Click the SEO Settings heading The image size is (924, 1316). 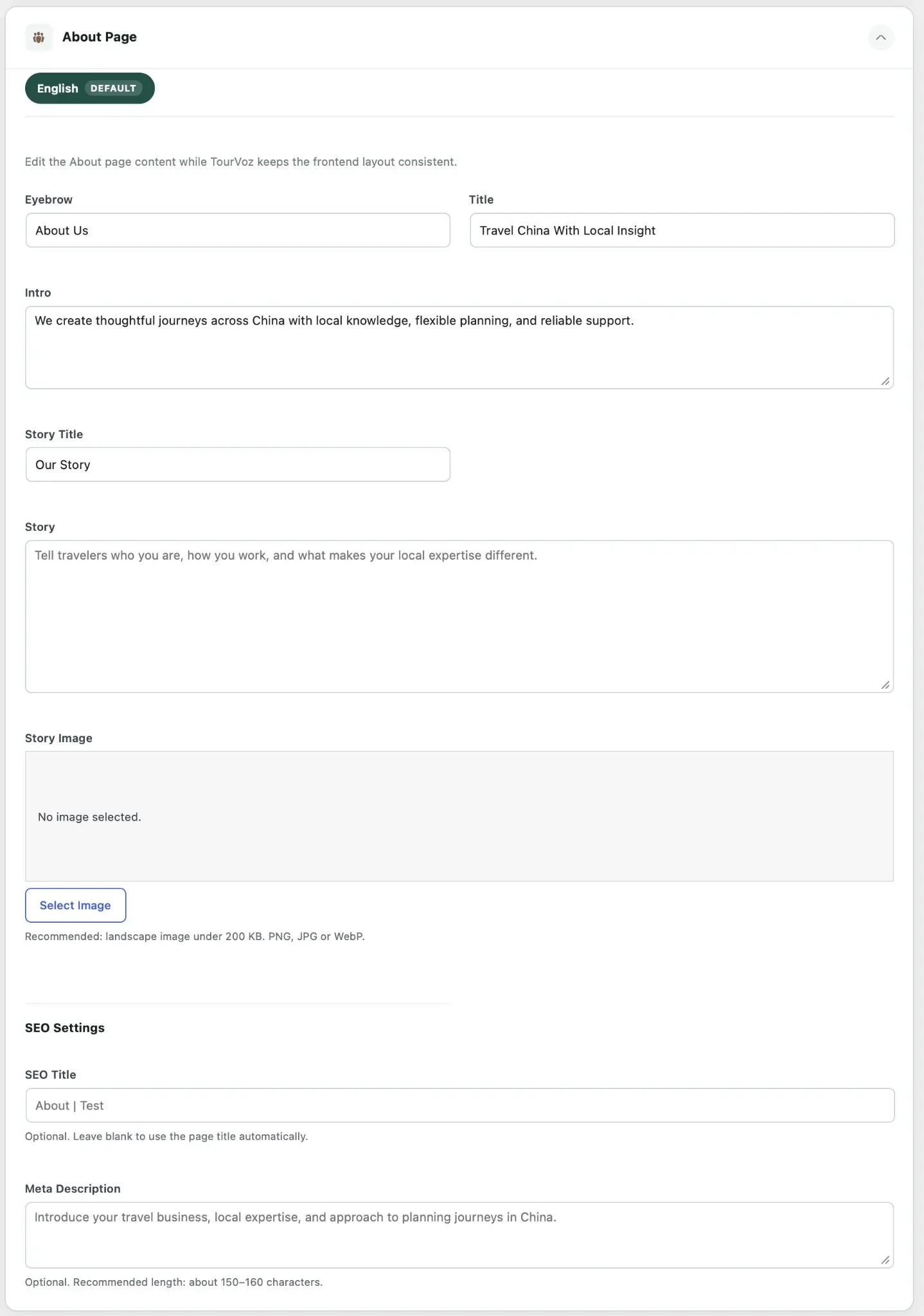[x=65, y=1028]
